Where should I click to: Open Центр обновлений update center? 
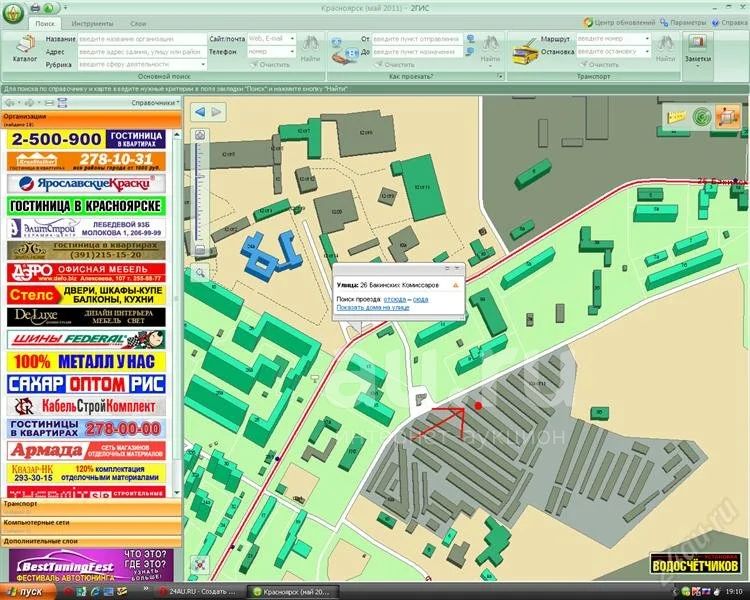[619, 22]
